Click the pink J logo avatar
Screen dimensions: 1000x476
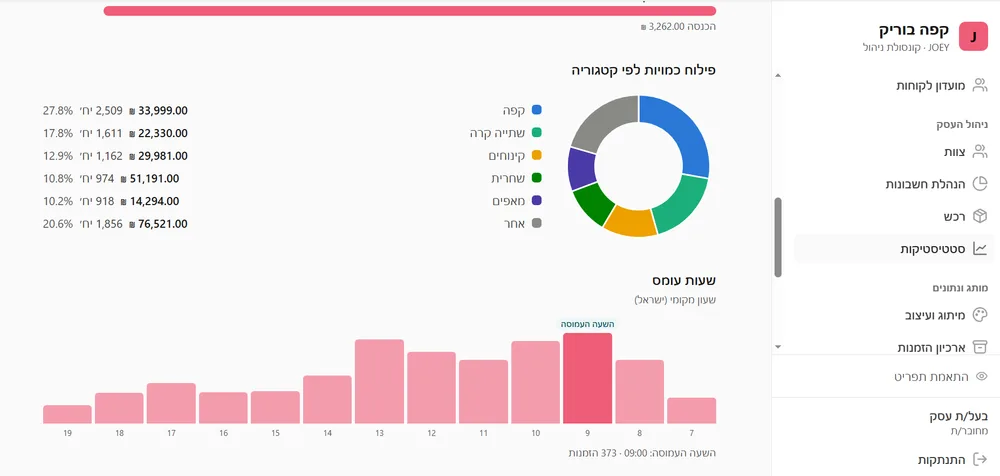click(973, 36)
